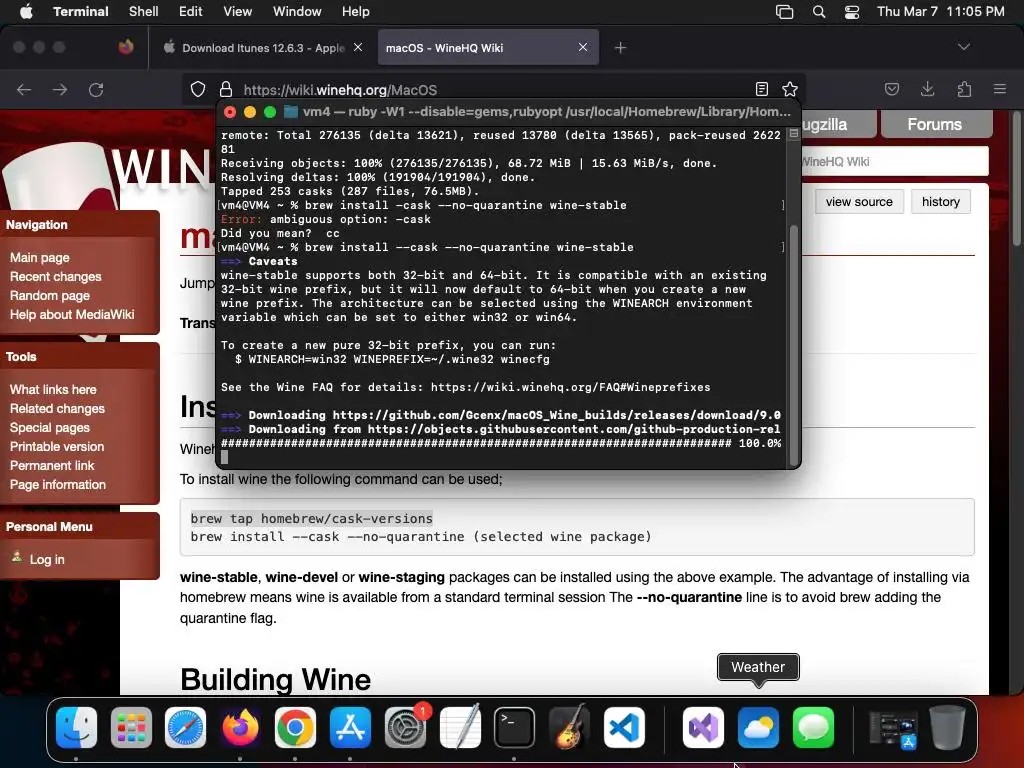Open Printable version link
This screenshot has width=1024, height=768.
coord(57,446)
